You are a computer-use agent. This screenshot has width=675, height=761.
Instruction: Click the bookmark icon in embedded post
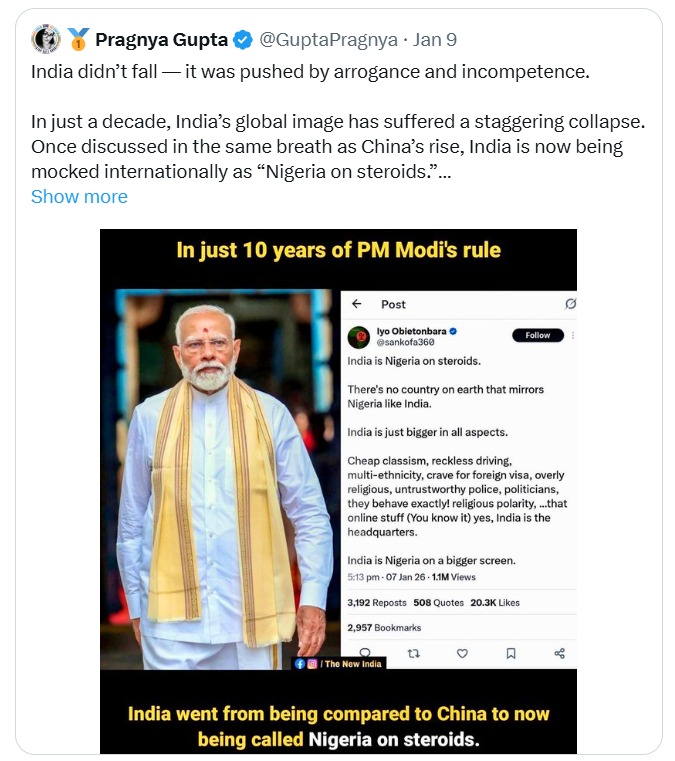510,653
